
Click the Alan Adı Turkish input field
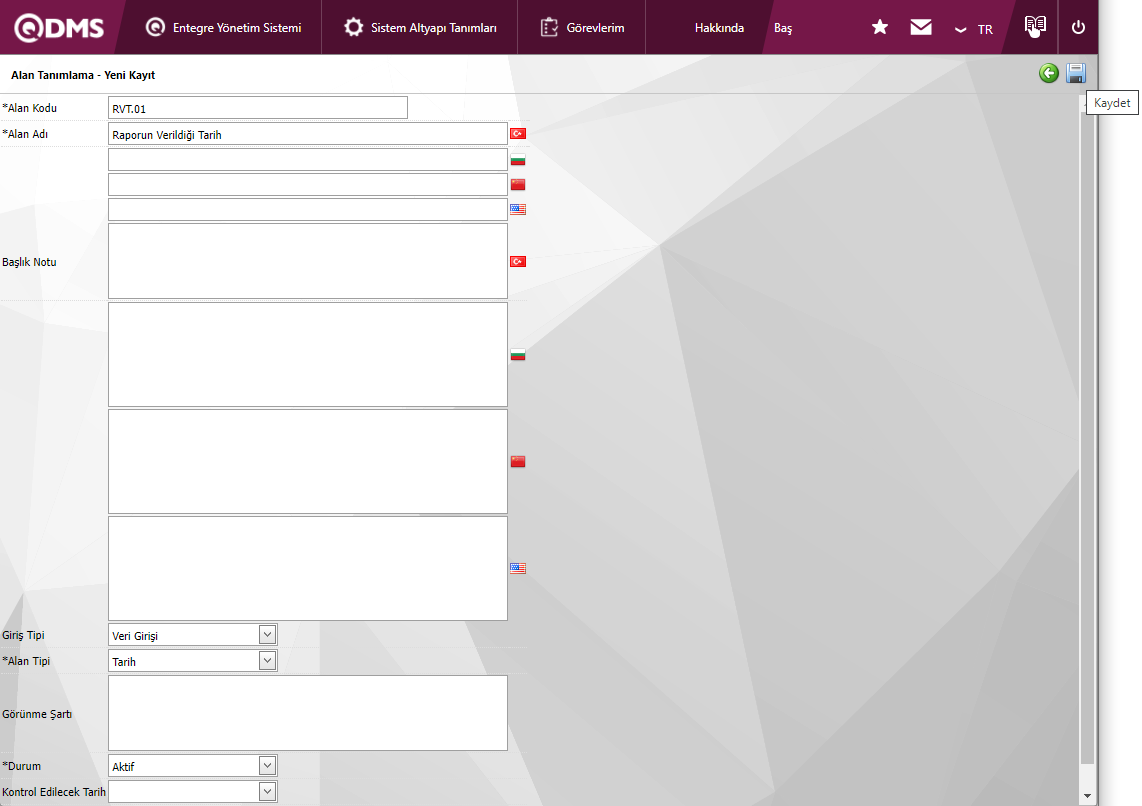click(307, 134)
